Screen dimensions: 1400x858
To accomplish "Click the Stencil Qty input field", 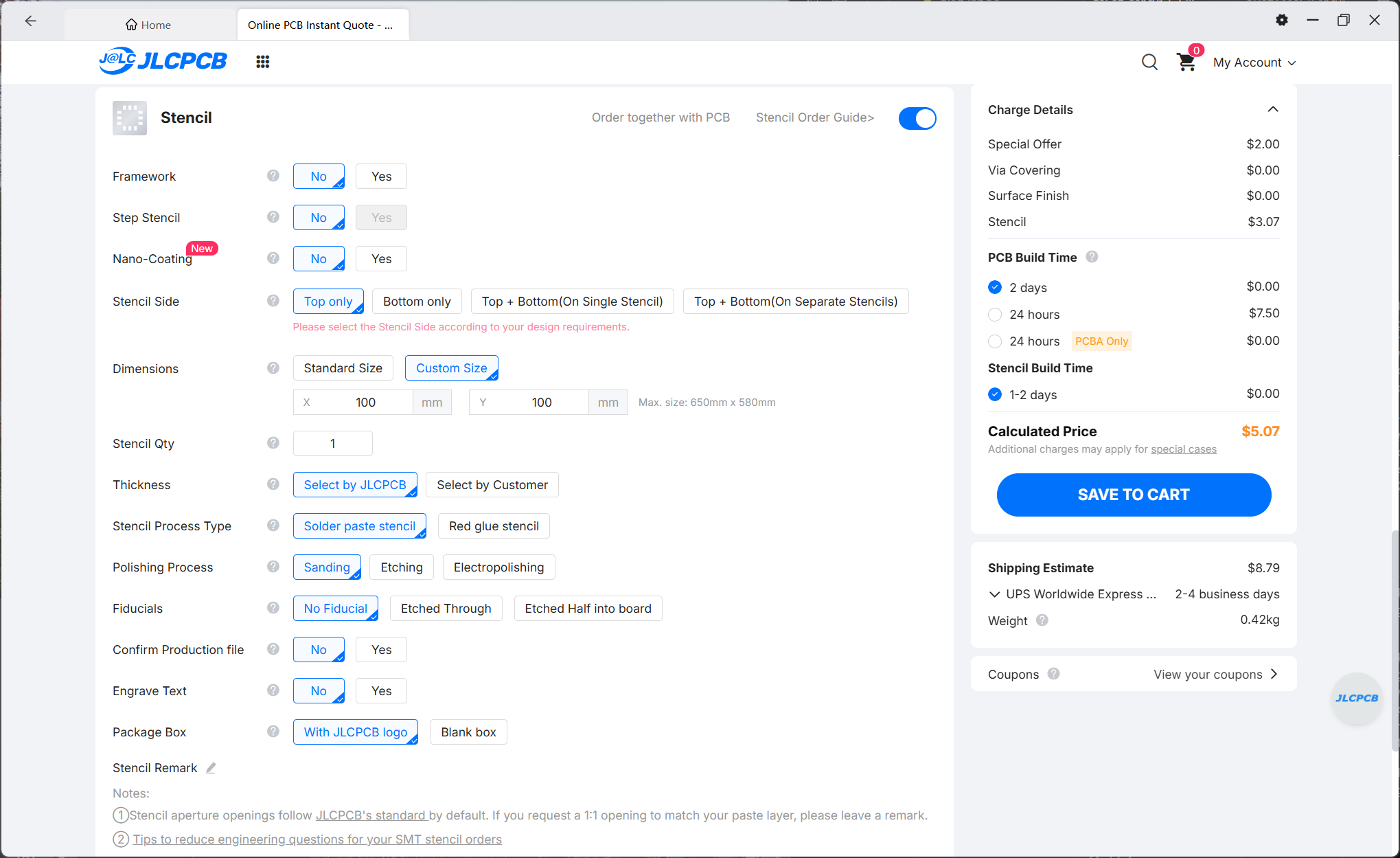I will pos(332,444).
